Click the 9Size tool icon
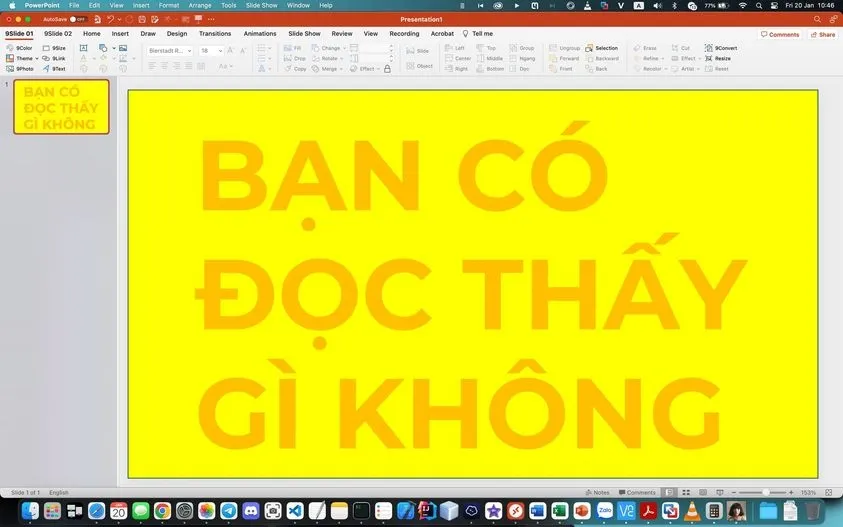The width and height of the screenshot is (843, 527). (x=47, y=48)
